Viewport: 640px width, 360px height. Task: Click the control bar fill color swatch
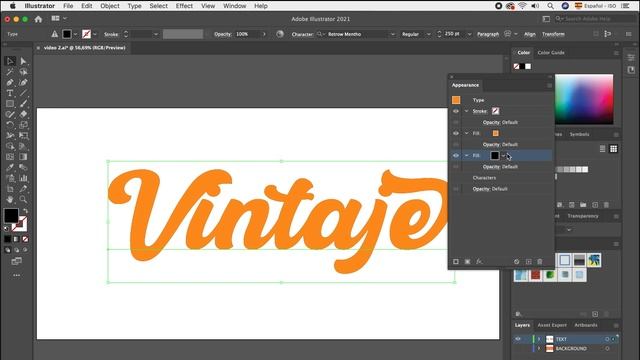pyautogui.click(x=67, y=34)
